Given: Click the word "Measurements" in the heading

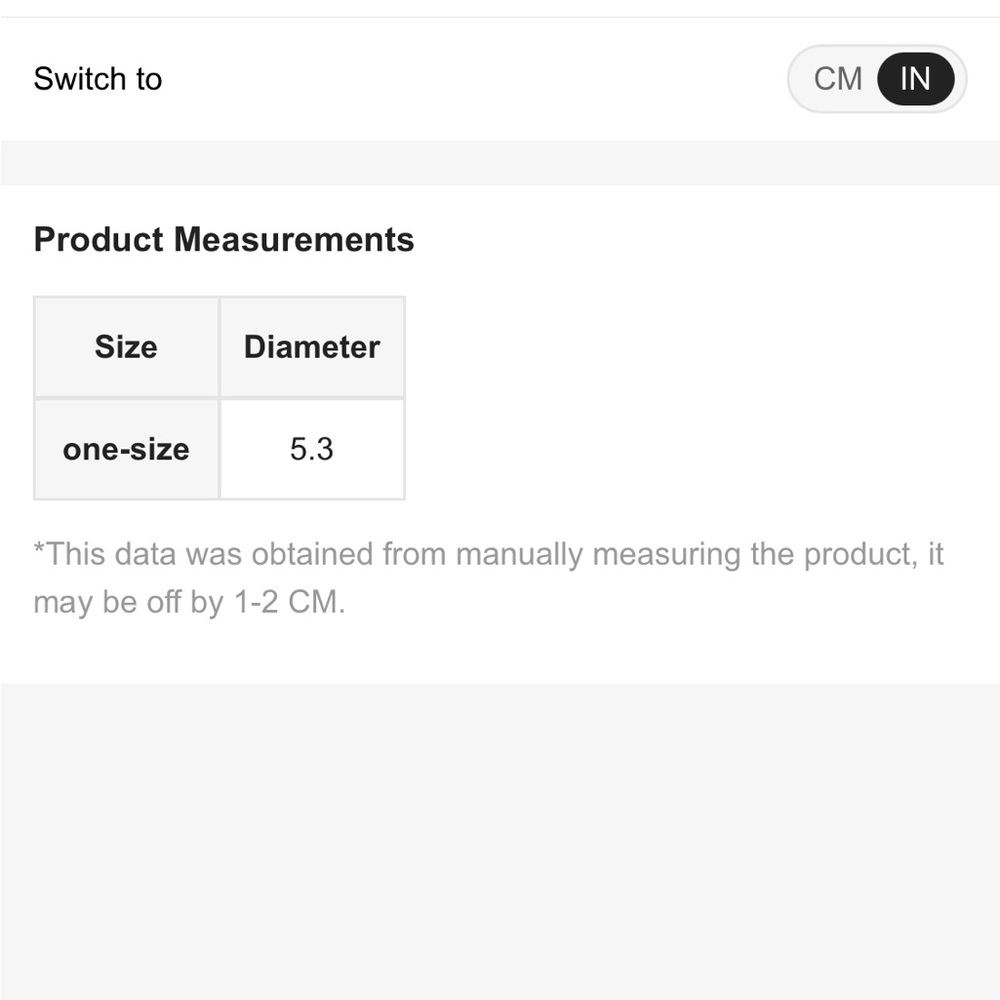Looking at the screenshot, I should [294, 240].
